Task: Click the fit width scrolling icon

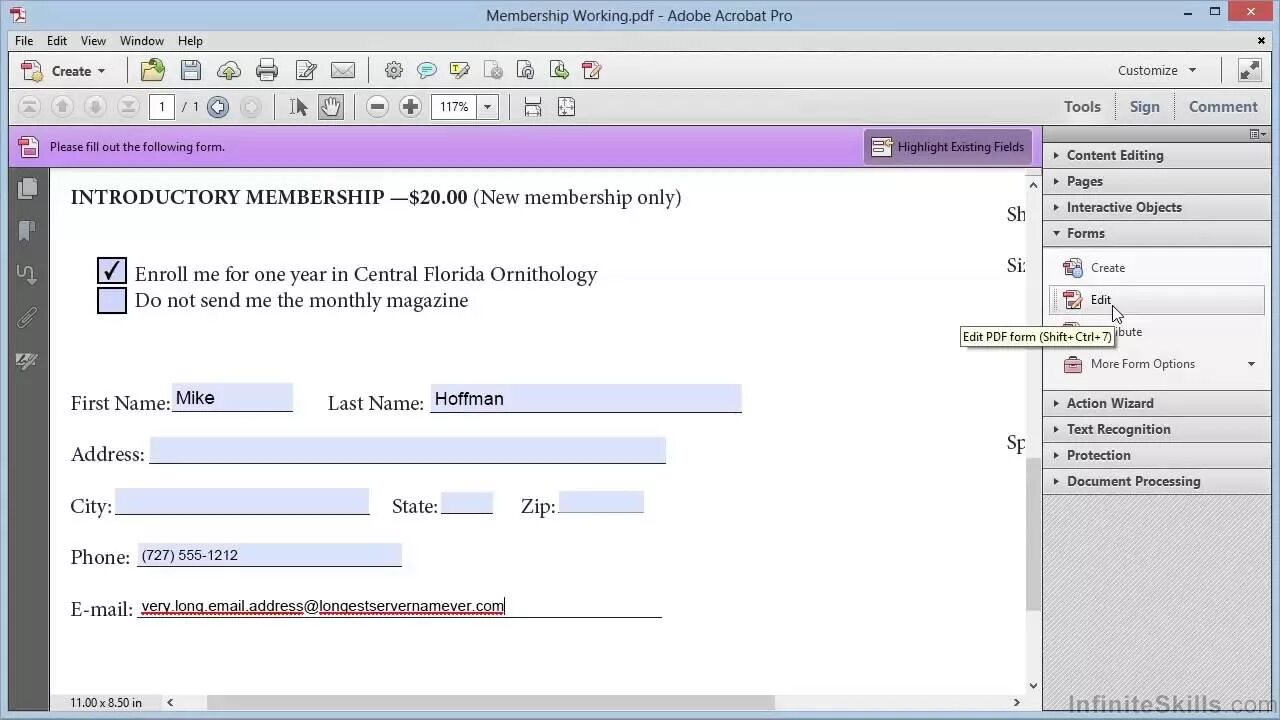Action: 533,107
